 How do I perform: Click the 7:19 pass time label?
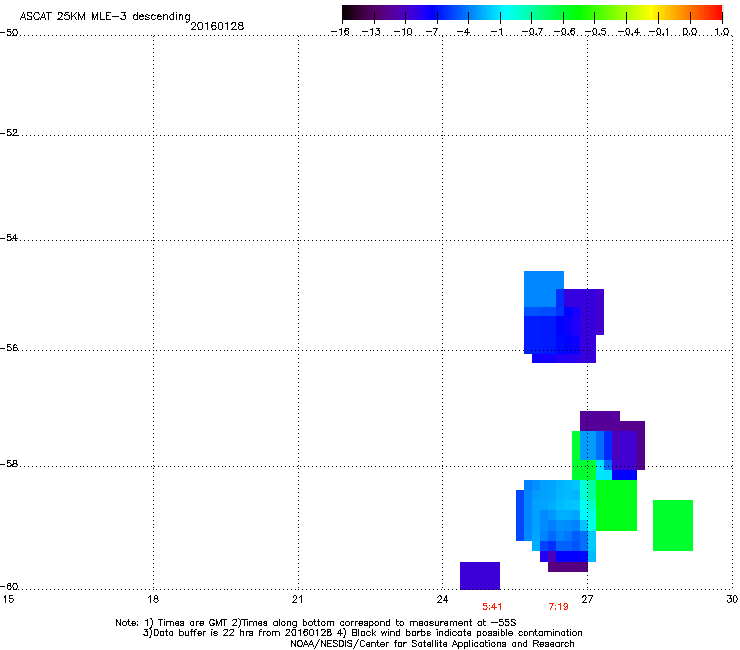pos(558,607)
